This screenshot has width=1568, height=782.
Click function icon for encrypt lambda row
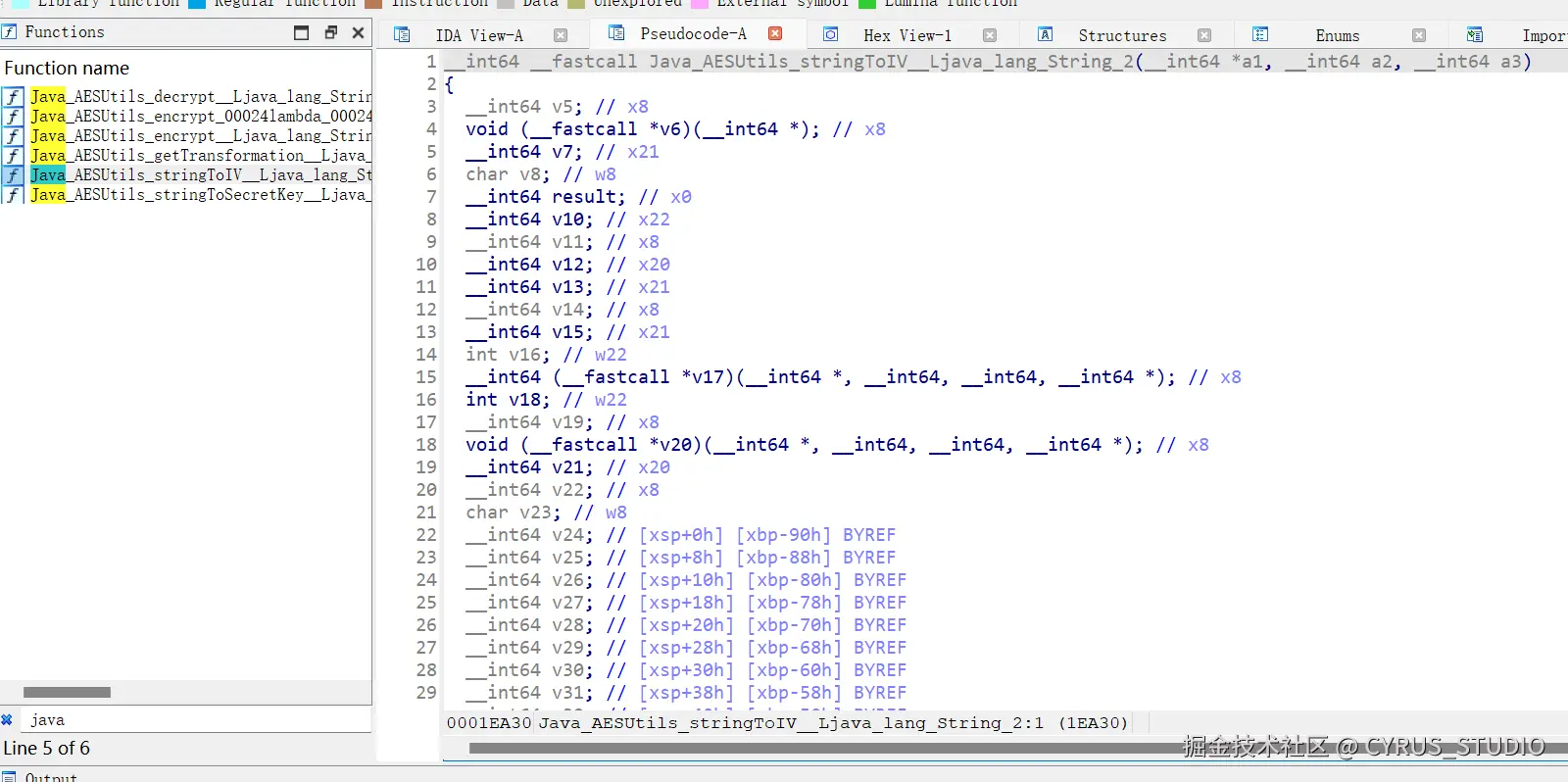click(13, 117)
